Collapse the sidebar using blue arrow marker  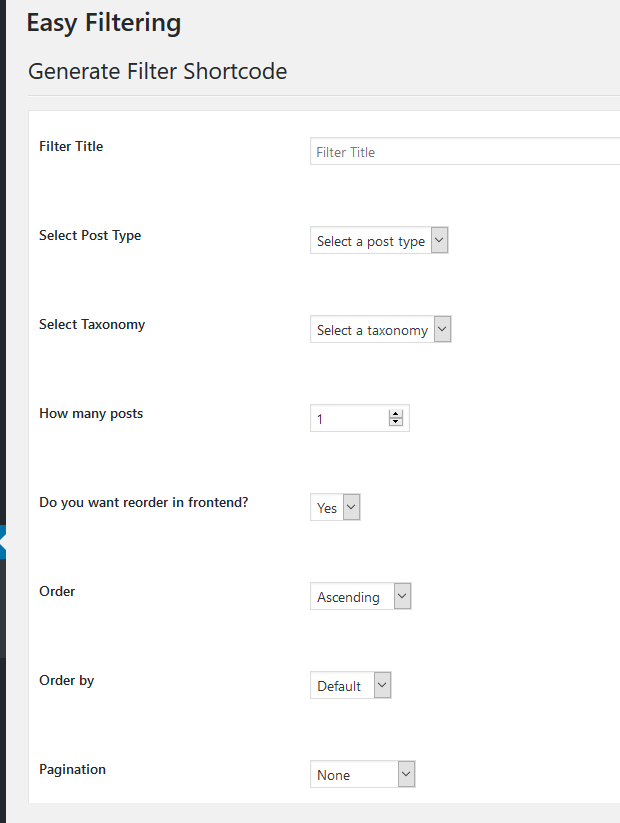pos(3,542)
